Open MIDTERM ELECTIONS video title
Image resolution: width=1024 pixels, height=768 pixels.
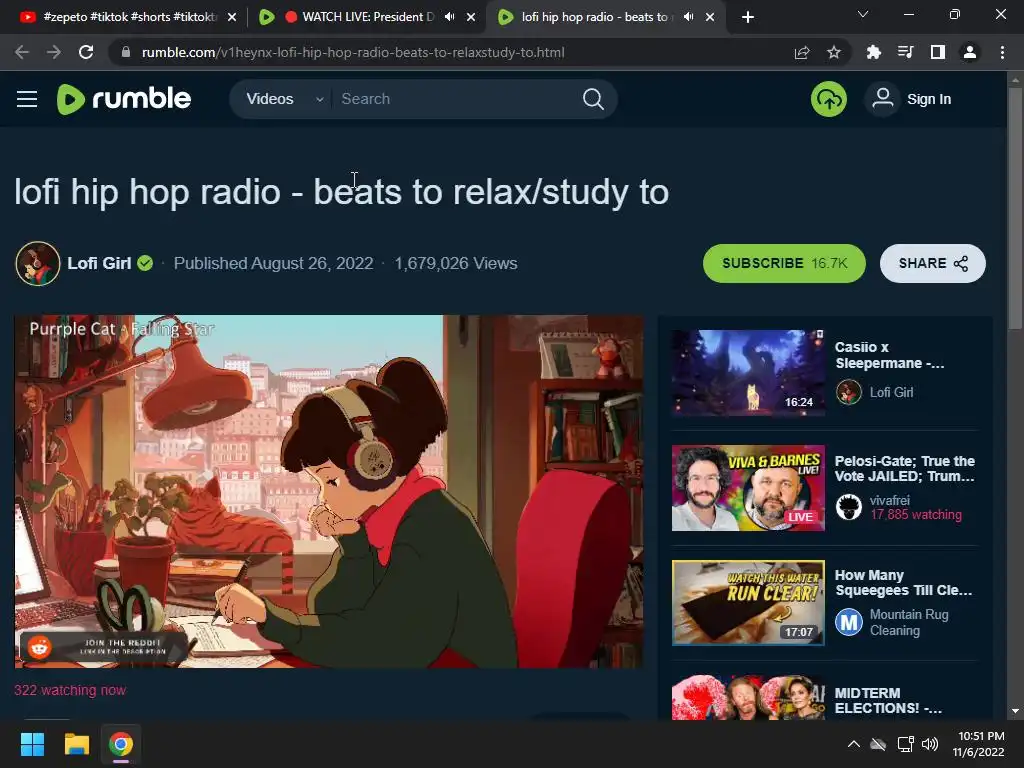coord(888,700)
